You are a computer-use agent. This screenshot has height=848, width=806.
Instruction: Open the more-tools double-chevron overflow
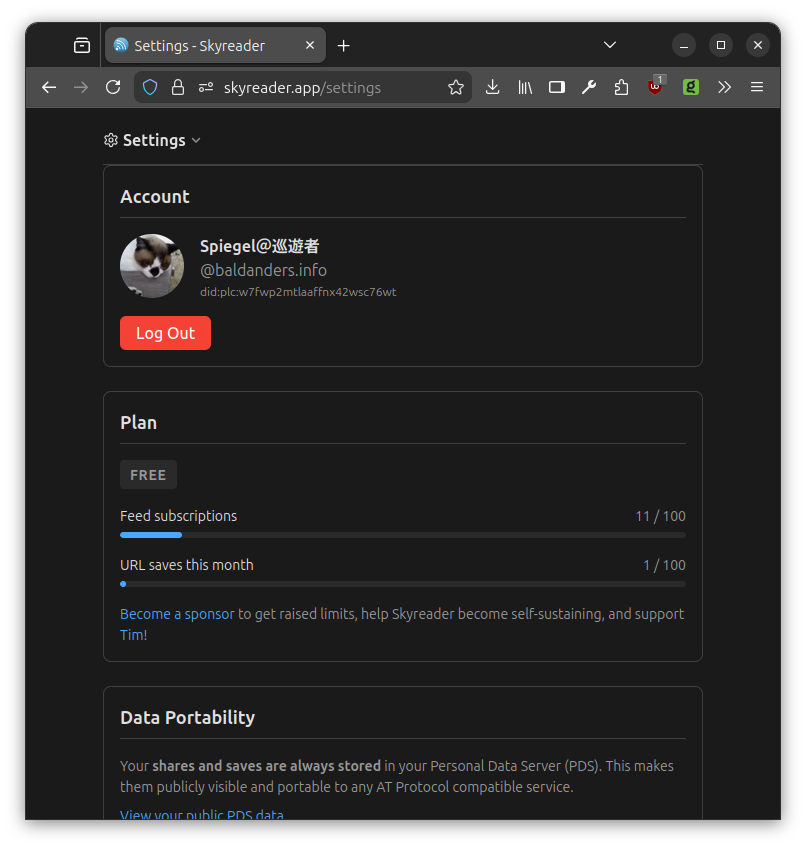725,87
